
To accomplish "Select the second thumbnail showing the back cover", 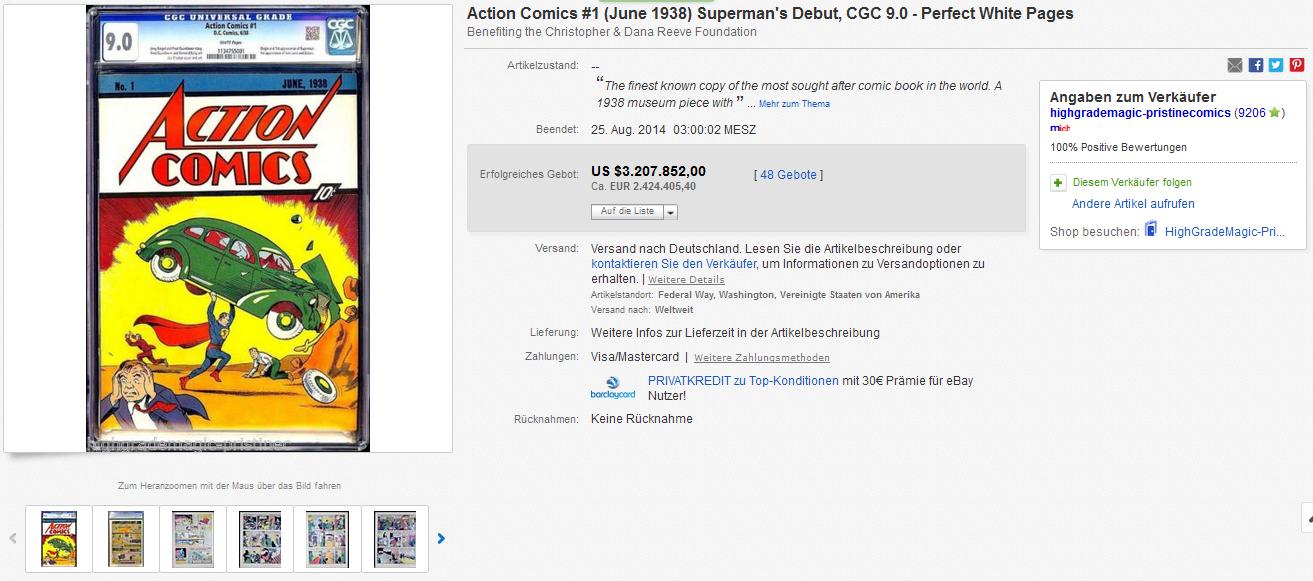I will [x=126, y=538].
